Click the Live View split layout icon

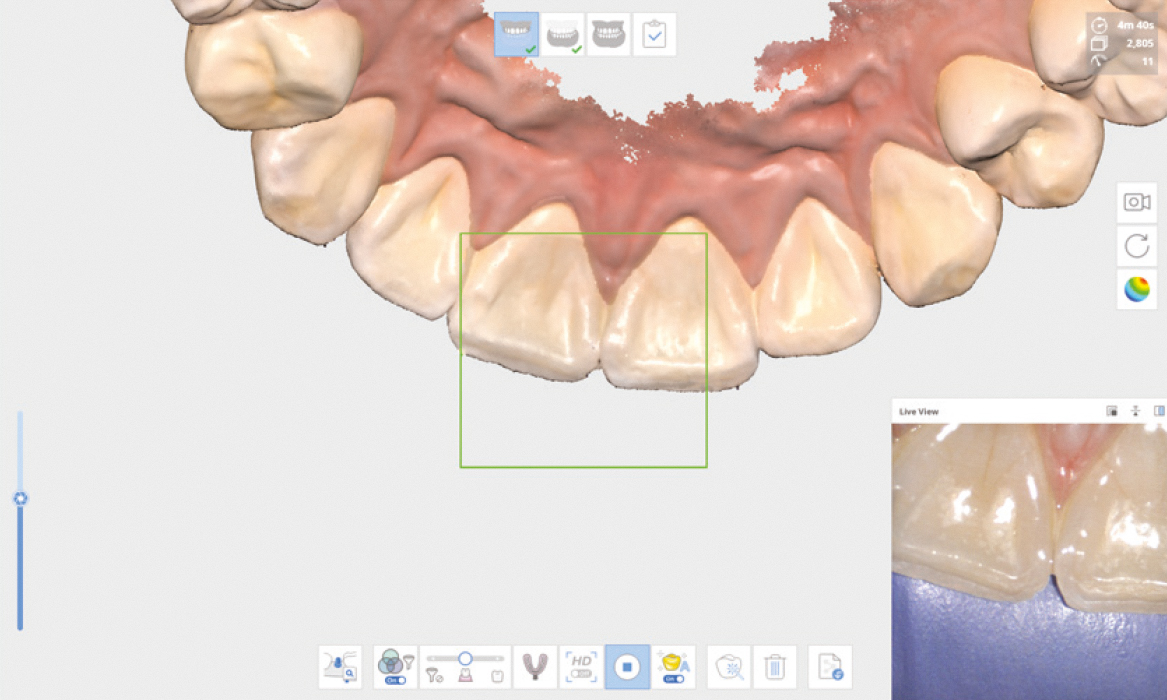click(x=1159, y=411)
